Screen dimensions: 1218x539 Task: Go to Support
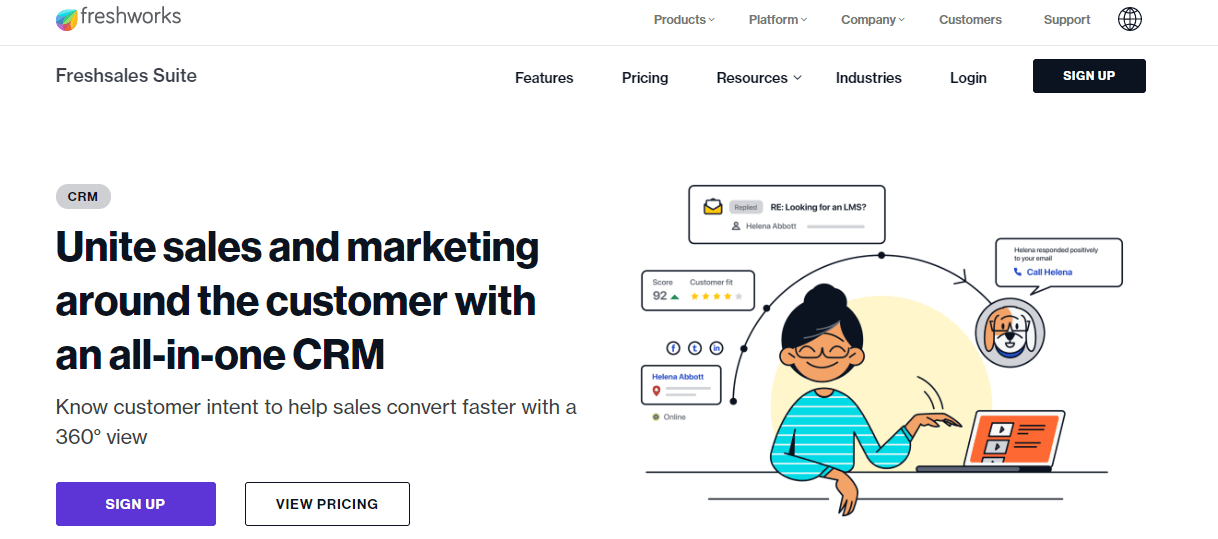pyautogui.click(x=1067, y=19)
